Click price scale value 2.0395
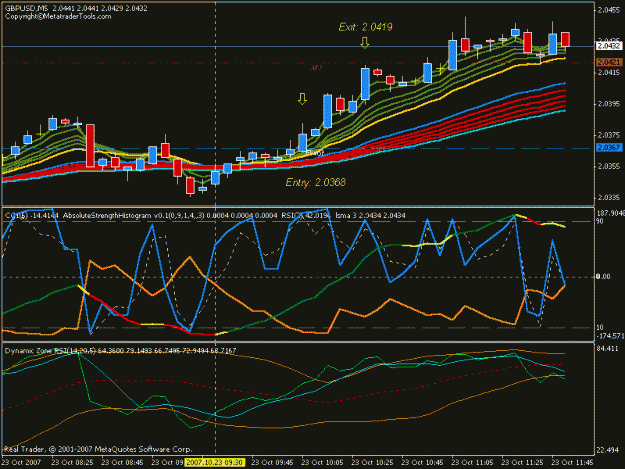The width and height of the screenshot is (625, 469). [x=609, y=104]
